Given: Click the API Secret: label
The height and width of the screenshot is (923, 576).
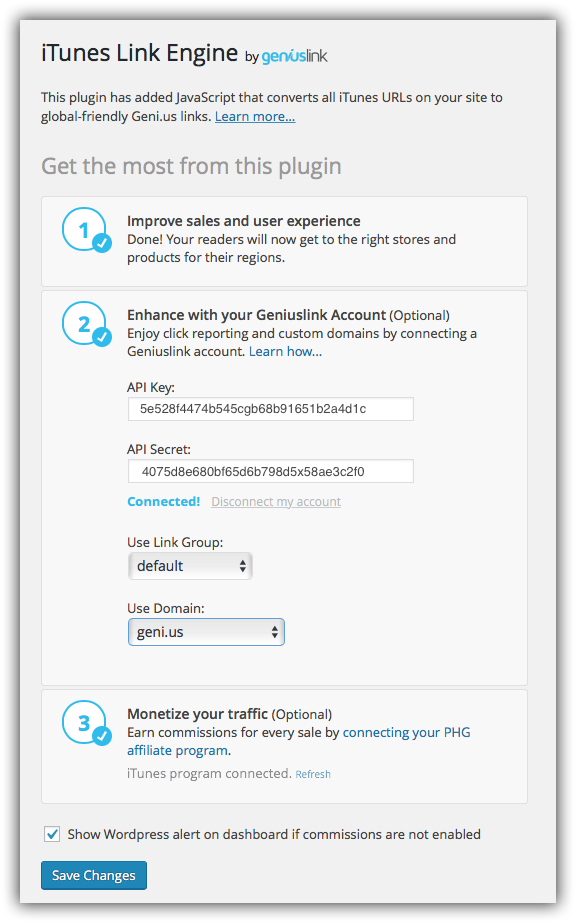Looking at the screenshot, I should (x=159, y=450).
